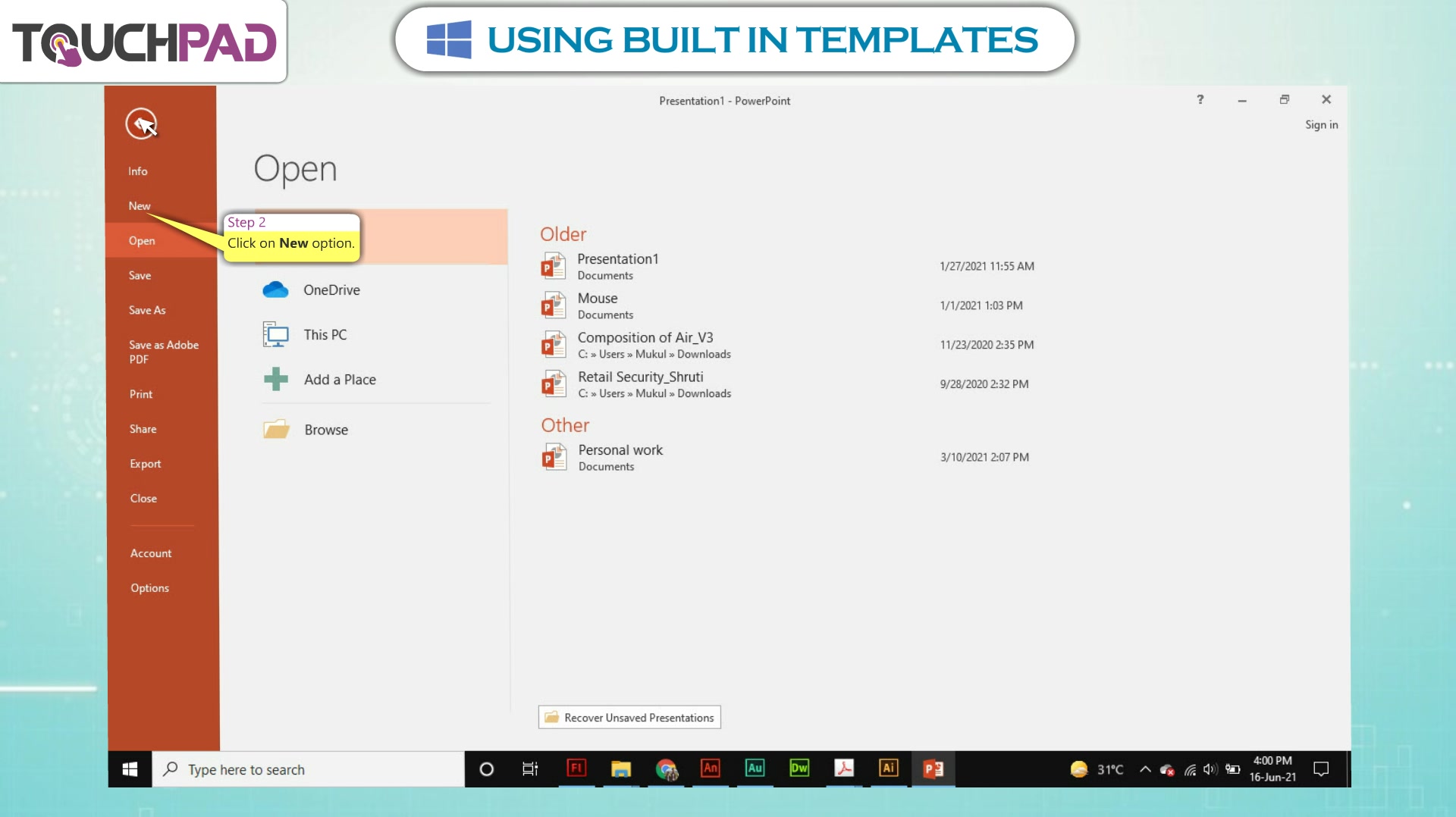Click the volume speaker tray icon
The width and height of the screenshot is (1456, 817).
coord(1210,769)
